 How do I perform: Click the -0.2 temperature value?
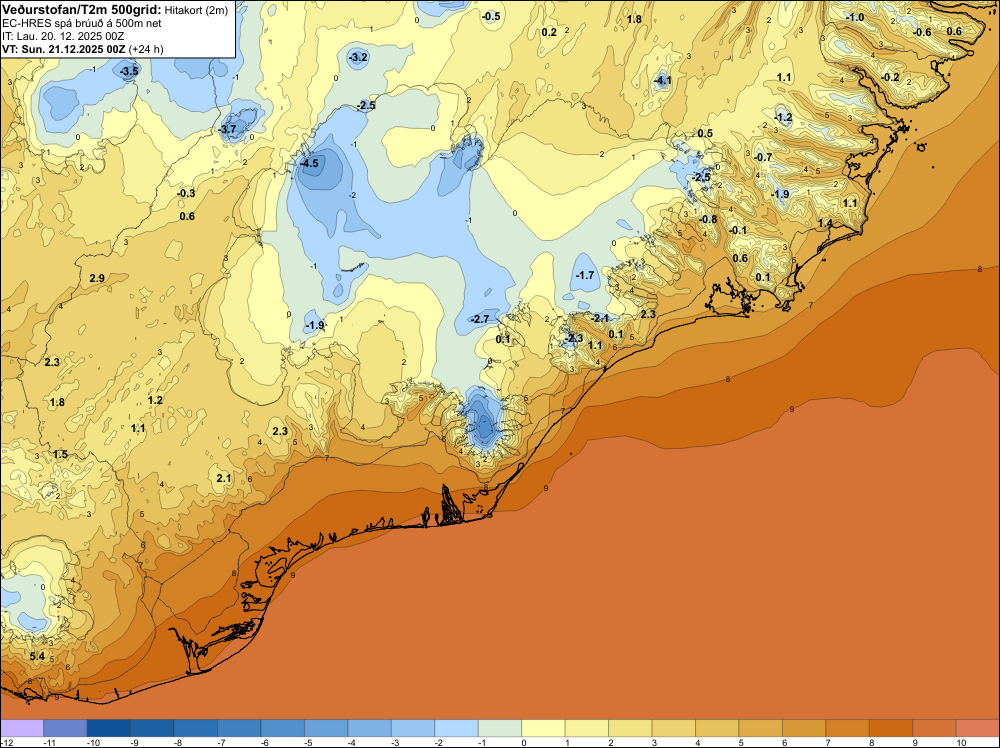point(890,77)
